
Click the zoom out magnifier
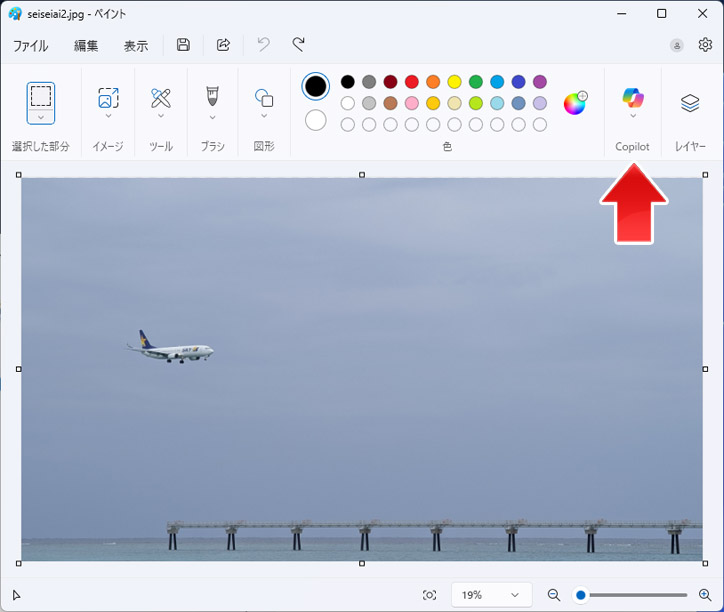point(554,595)
